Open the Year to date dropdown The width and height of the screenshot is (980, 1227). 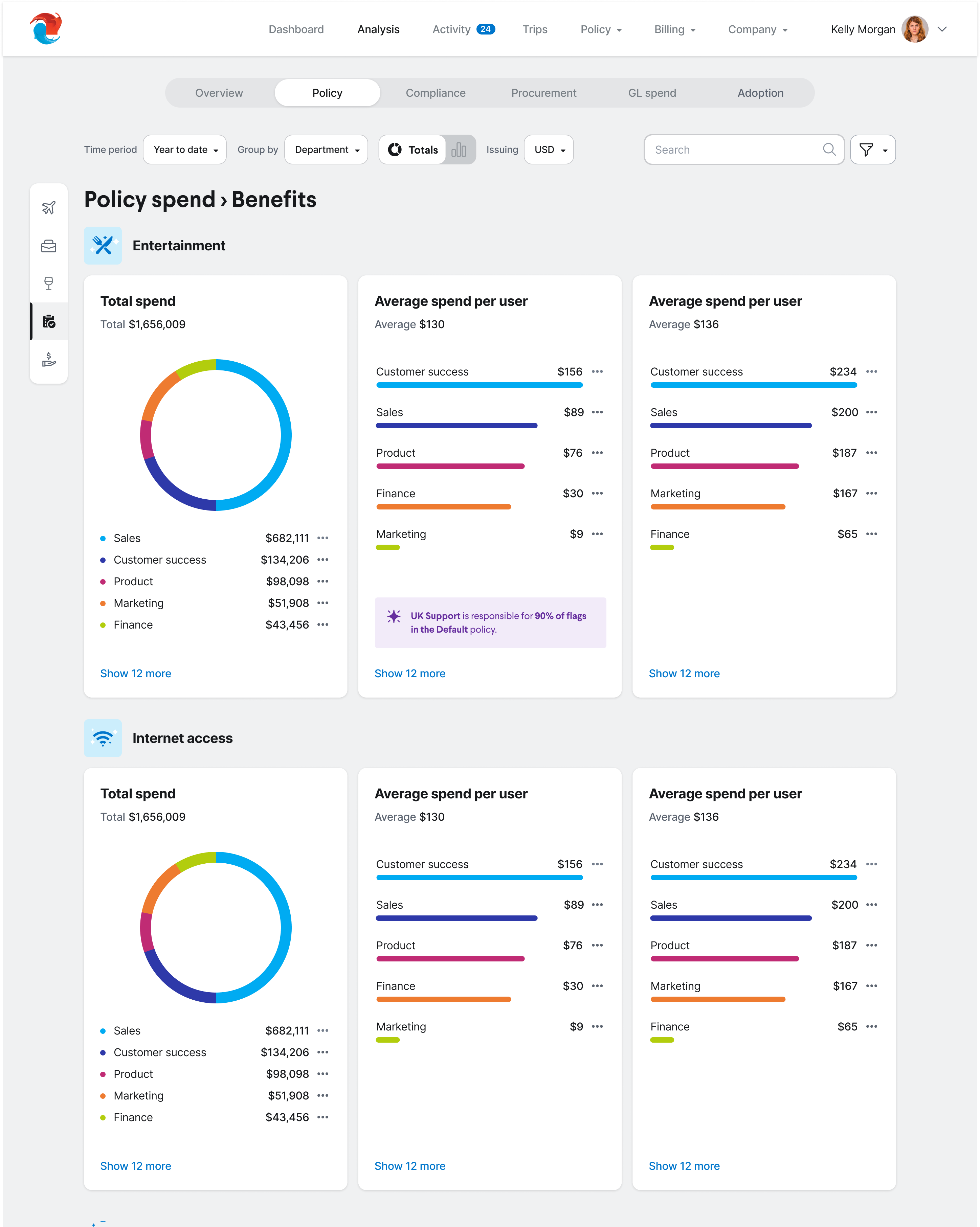click(x=185, y=150)
